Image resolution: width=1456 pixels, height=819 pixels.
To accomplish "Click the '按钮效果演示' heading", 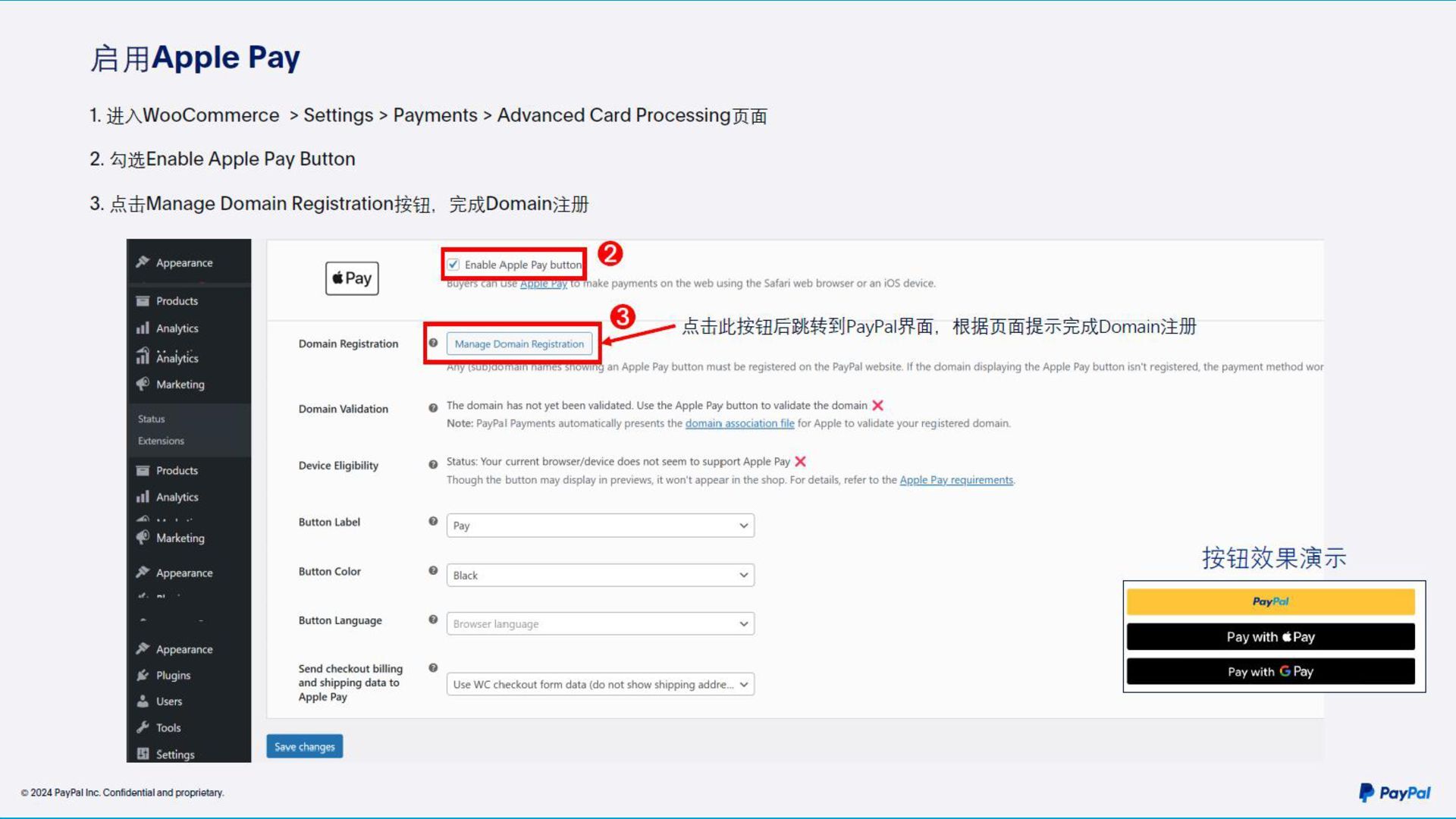I will [x=1274, y=558].
